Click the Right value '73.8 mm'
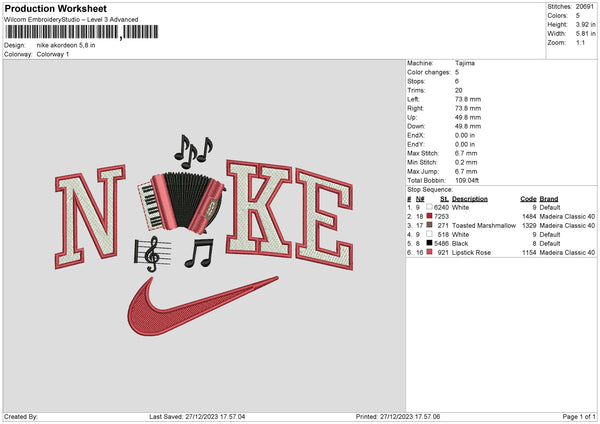 468,108
